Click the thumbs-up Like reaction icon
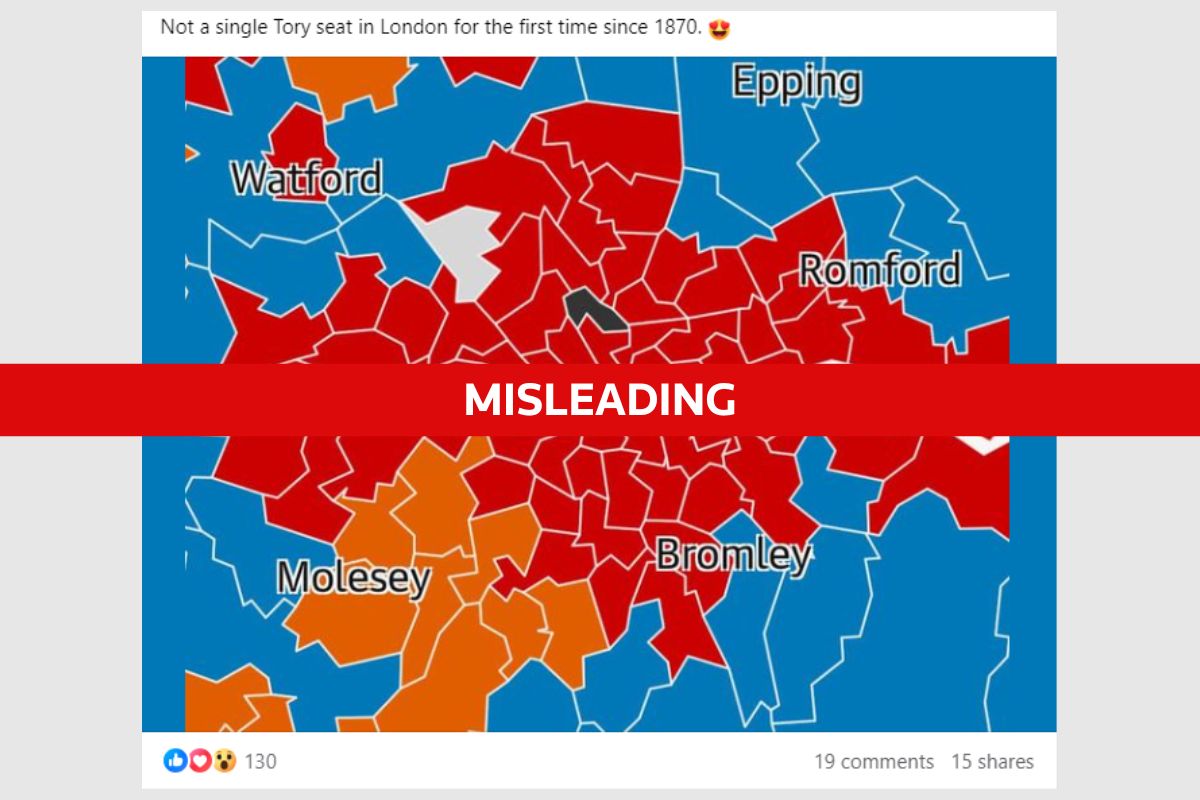The height and width of the screenshot is (800, 1200). coord(172,761)
